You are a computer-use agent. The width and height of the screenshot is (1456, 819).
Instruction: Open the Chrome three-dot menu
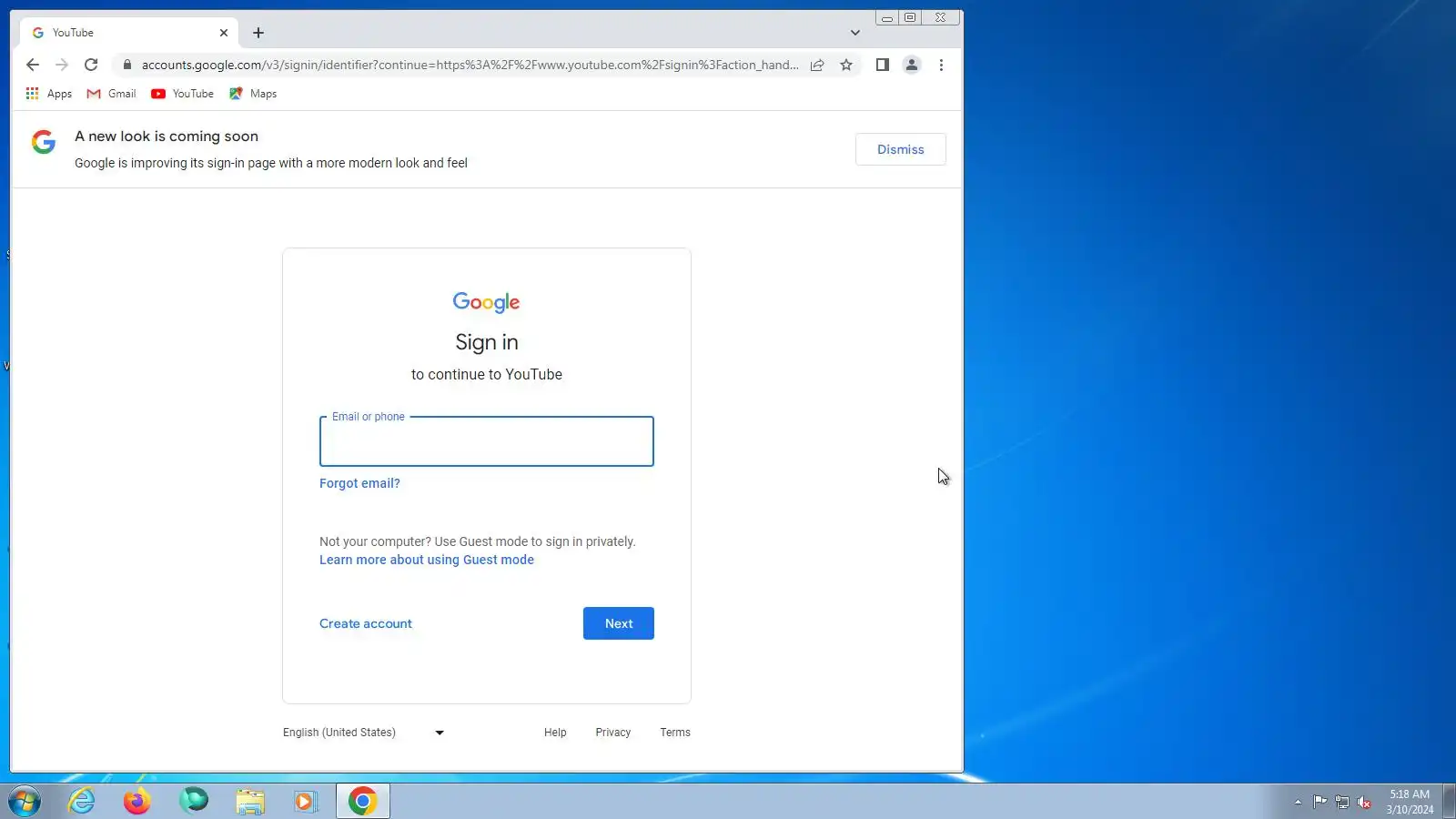tap(941, 65)
